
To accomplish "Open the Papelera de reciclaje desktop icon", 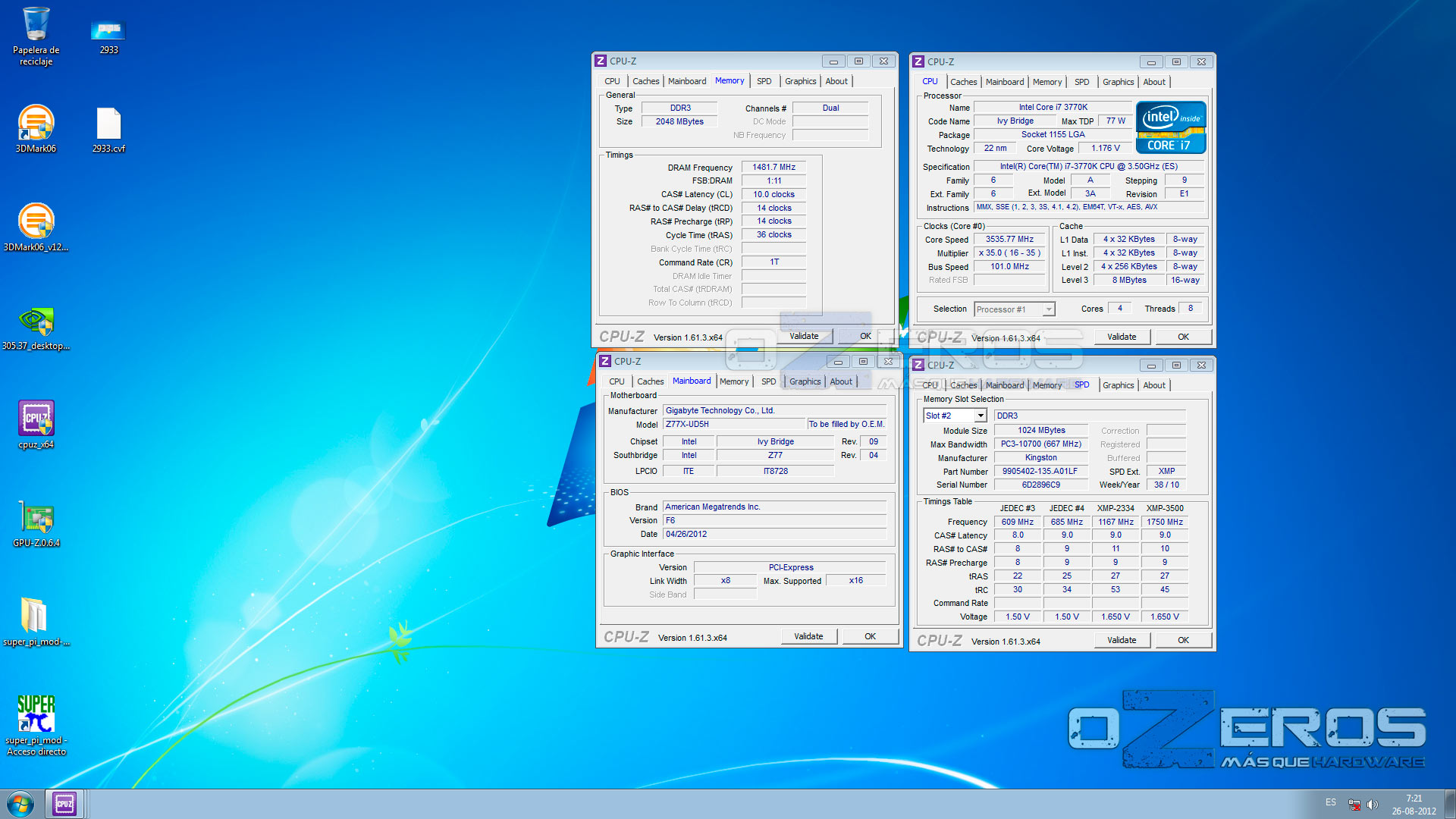I will click(x=36, y=36).
